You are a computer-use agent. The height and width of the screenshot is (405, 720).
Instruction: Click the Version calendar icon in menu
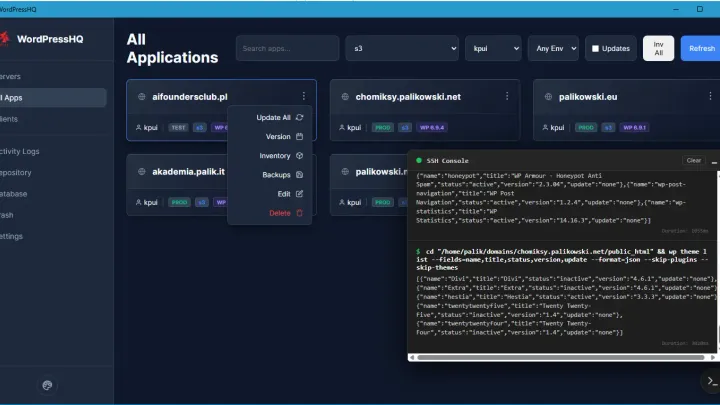pyautogui.click(x=299, y=136)
